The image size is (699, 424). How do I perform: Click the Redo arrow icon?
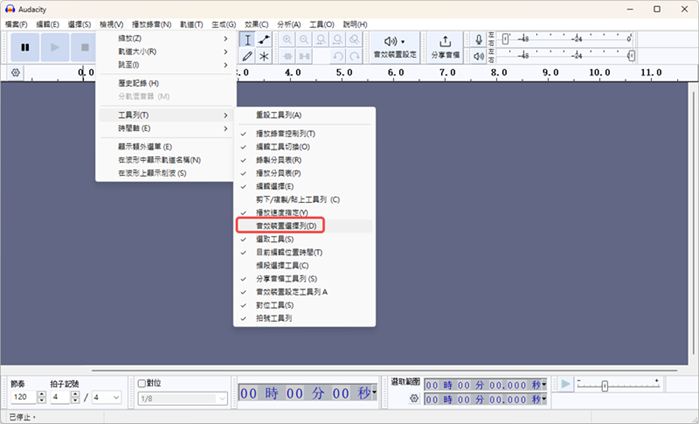coord(354,56)
